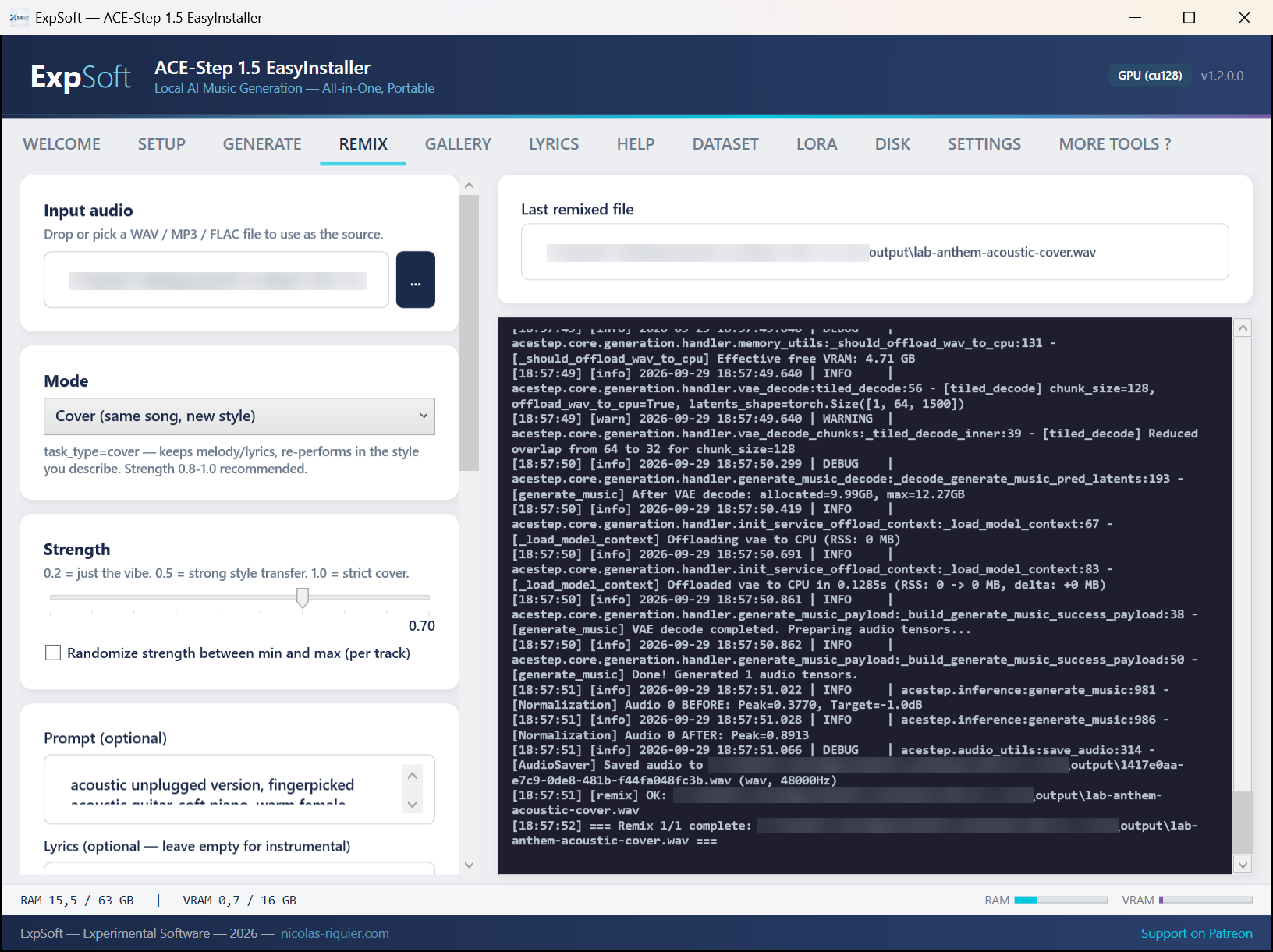Click the 'RAM 15,5 / 63 GB' status text
The width and height of the screenshot is (1273, 952).
[77, 900]
